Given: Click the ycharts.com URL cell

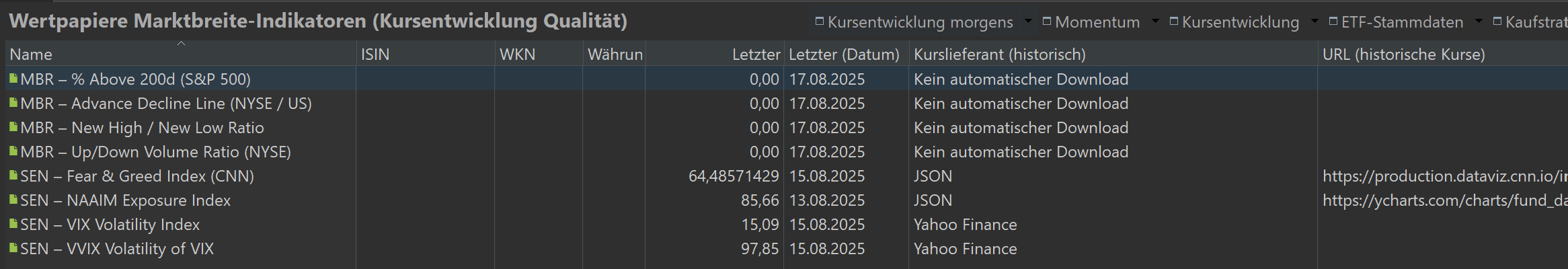Looking at the screenshot, I should click(1444, 200).
